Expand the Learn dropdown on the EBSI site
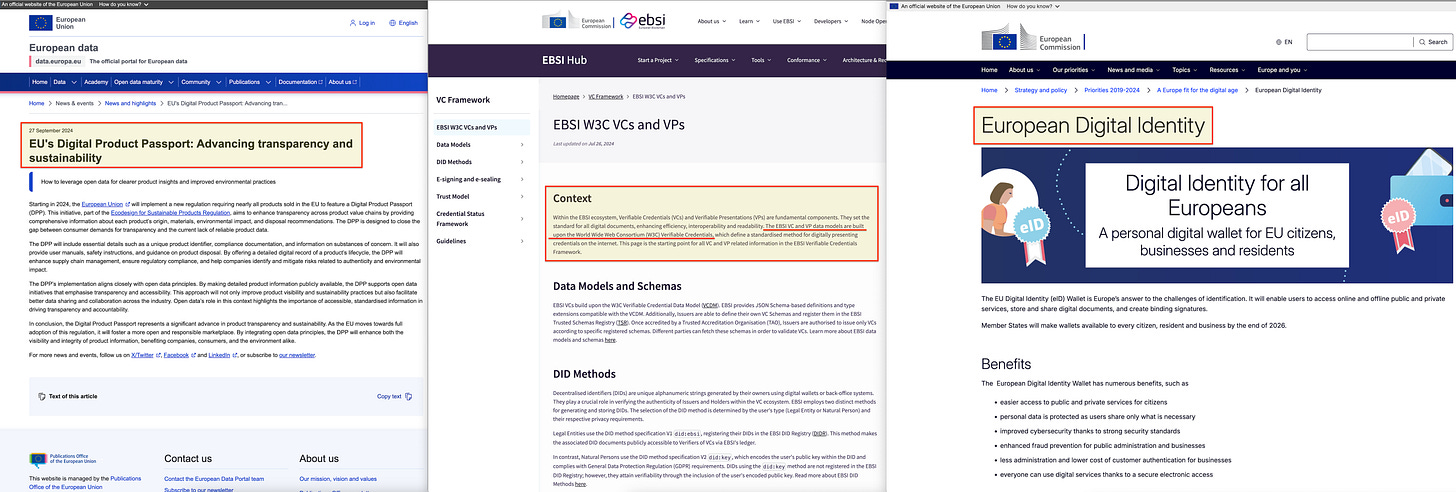 tap(750, 21)
